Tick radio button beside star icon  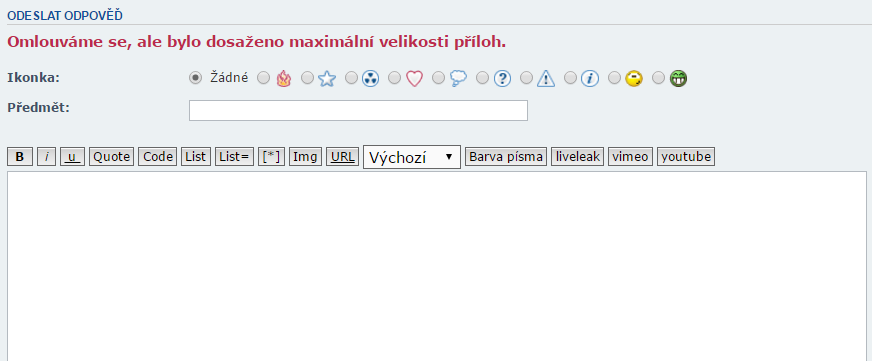click(x=308, y=78)
